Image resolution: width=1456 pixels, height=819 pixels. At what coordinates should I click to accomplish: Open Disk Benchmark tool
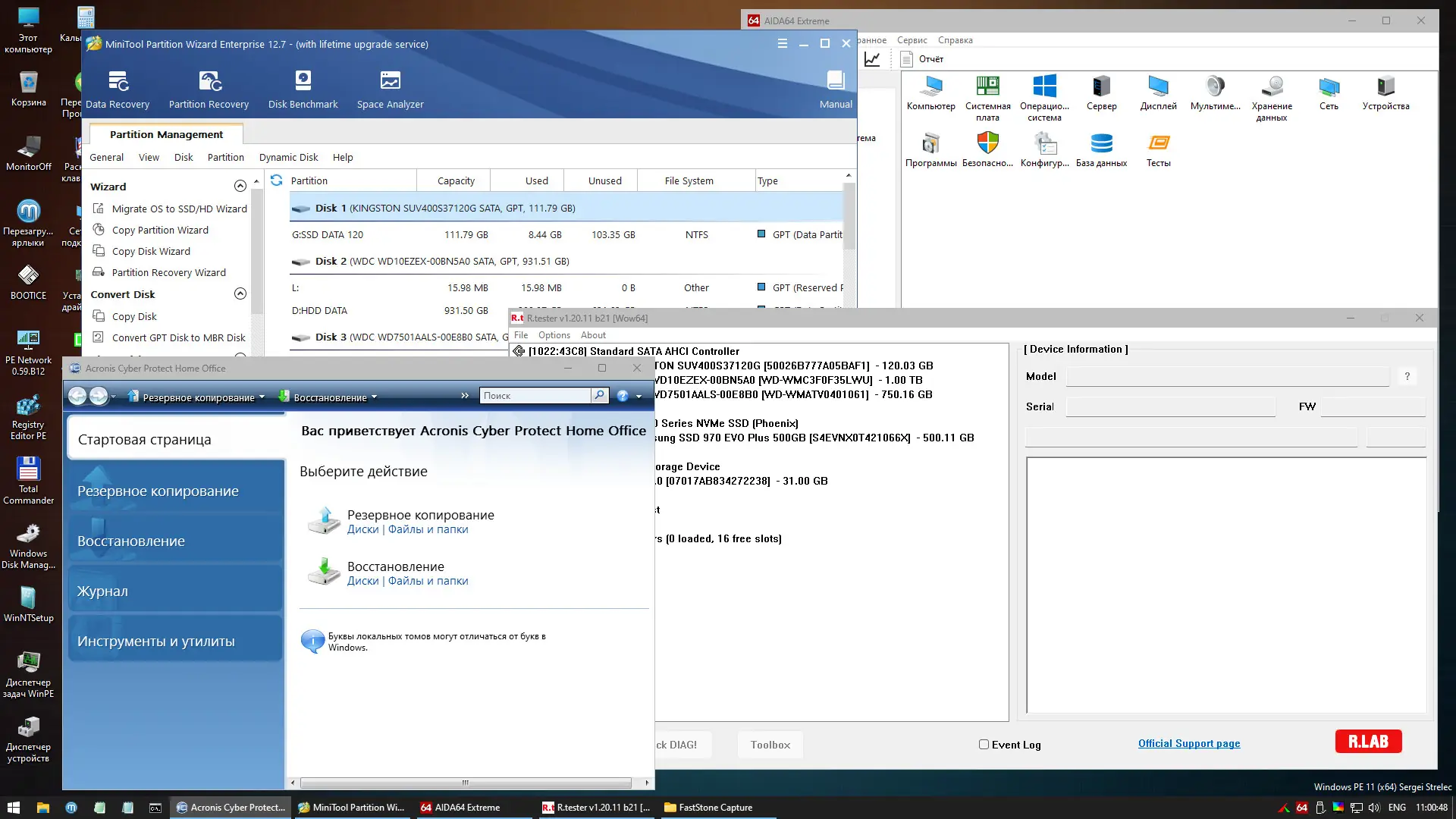click(303, 89)
